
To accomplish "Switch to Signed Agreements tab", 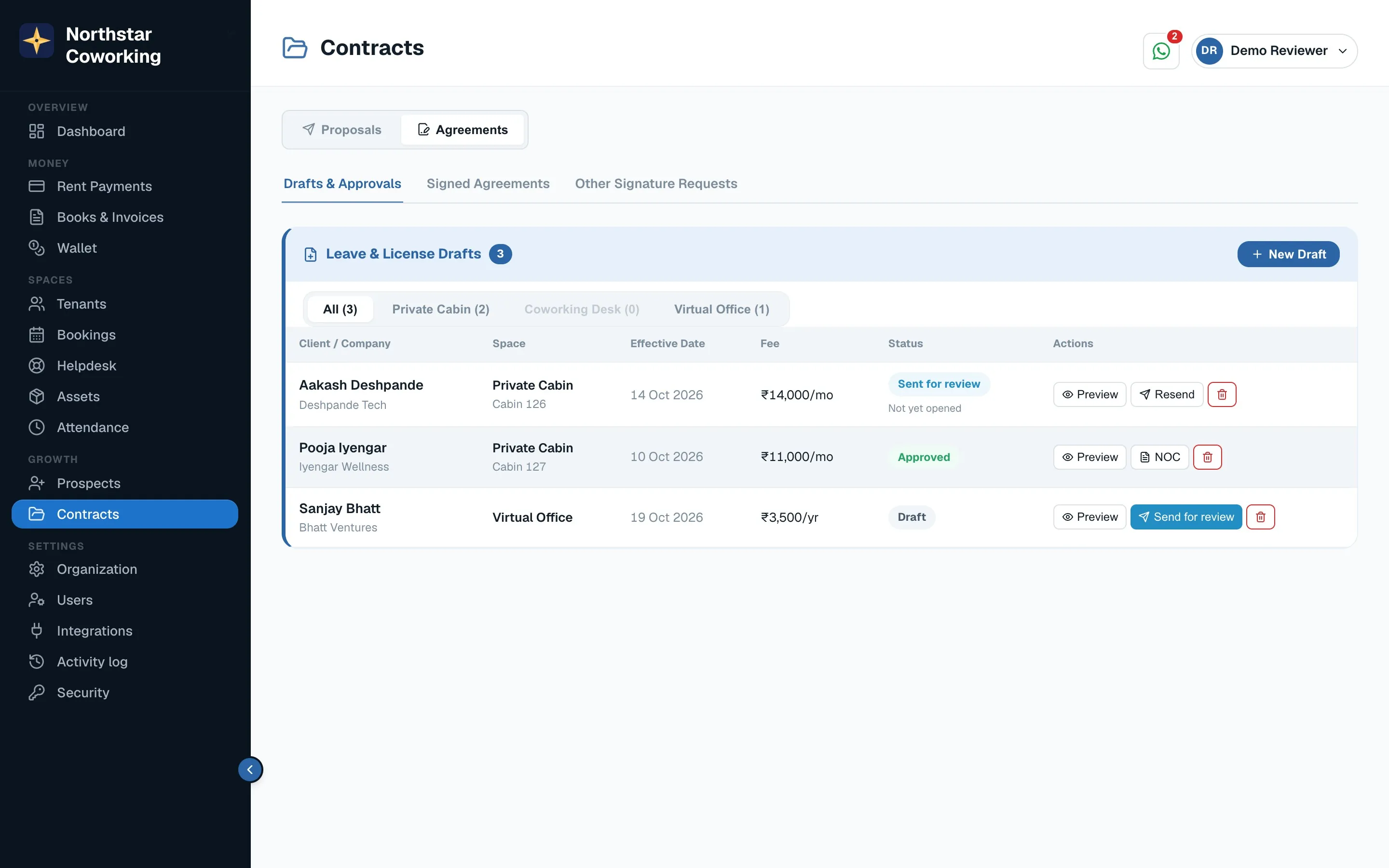I will 488,184.
